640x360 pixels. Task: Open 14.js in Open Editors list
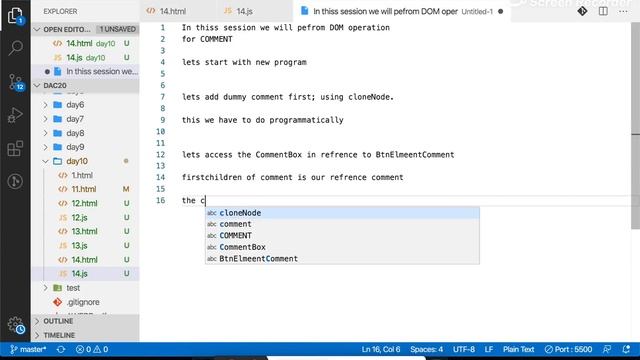(85, 58)
